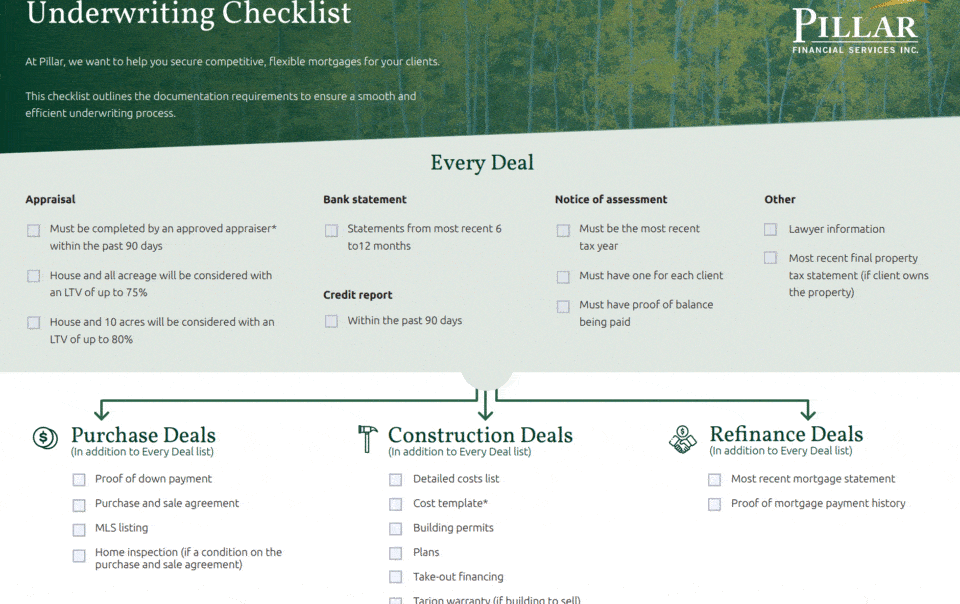Tick the Plans checkbox
The height and width of the screenshot is (604, 960).
pos(396,553)
